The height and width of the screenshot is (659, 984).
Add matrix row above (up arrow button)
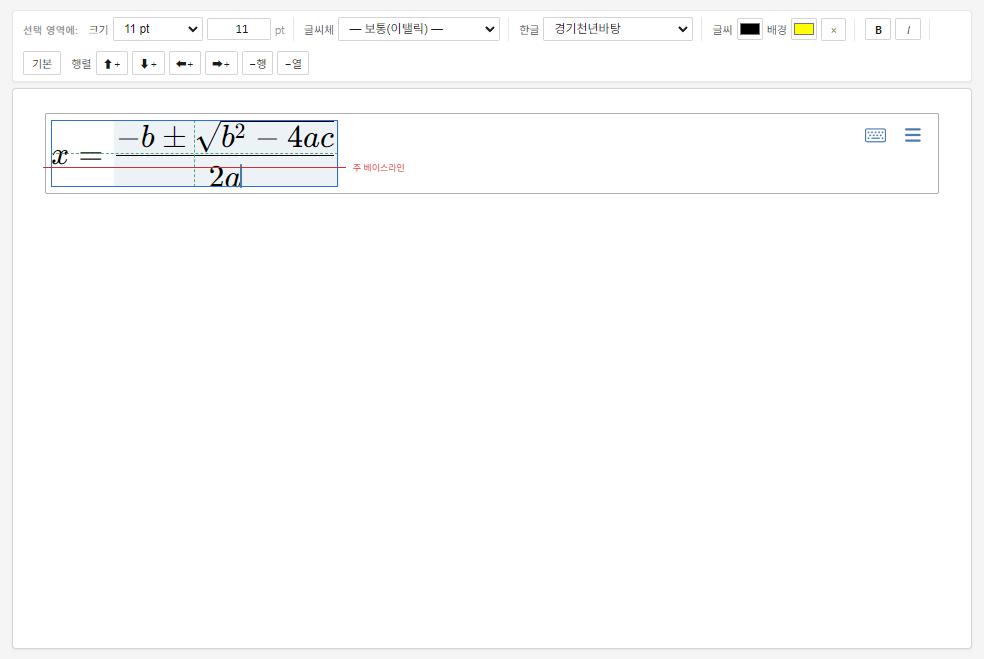[112, 63]
